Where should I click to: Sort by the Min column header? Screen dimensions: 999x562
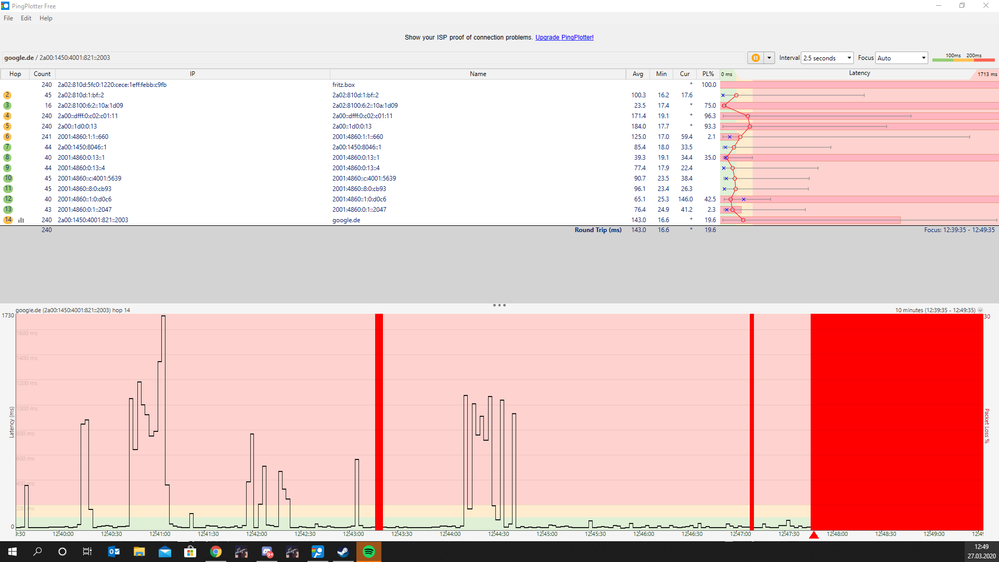click(x=661, y=74)
